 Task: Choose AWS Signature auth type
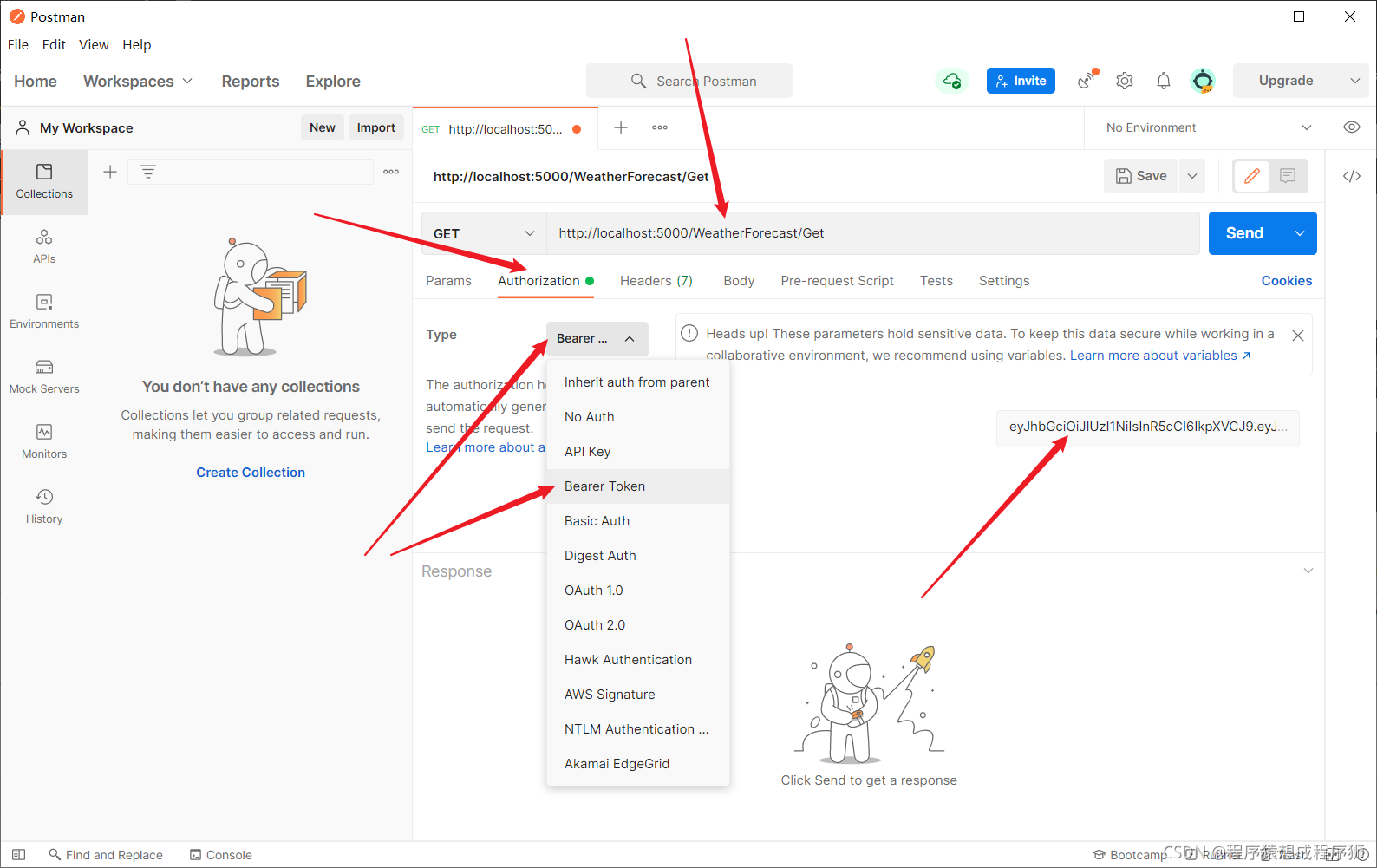[638, 695]
